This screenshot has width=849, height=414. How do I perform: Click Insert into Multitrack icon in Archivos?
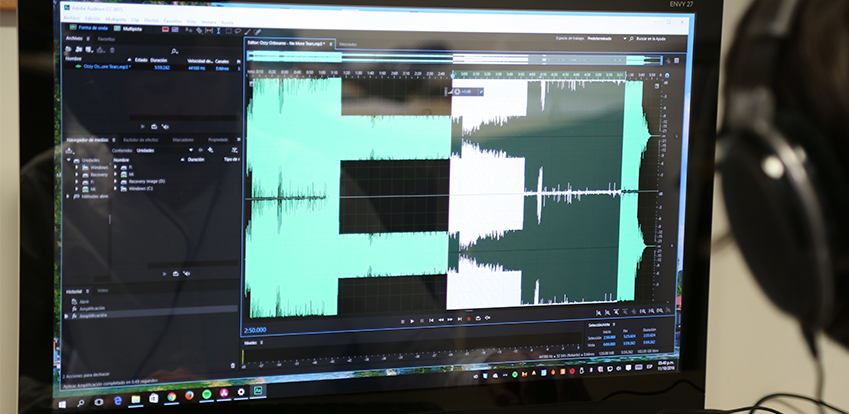pyautogui.click(x=100, y=50)
